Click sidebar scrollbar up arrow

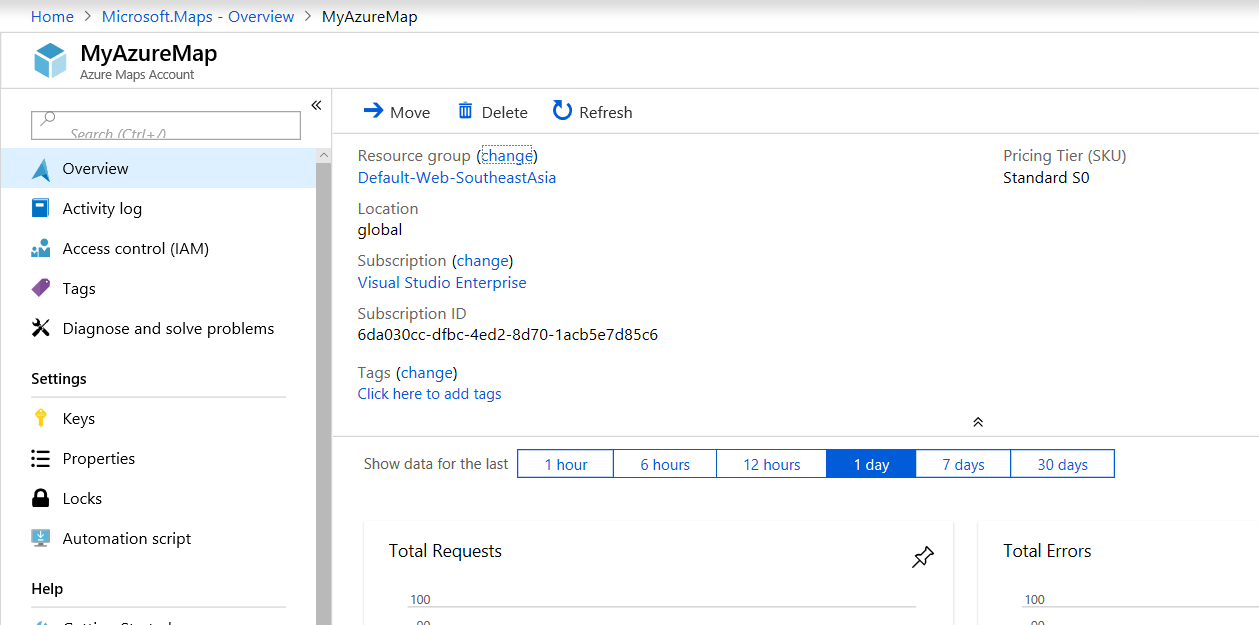pyautogui.click(x=323, y=156)
